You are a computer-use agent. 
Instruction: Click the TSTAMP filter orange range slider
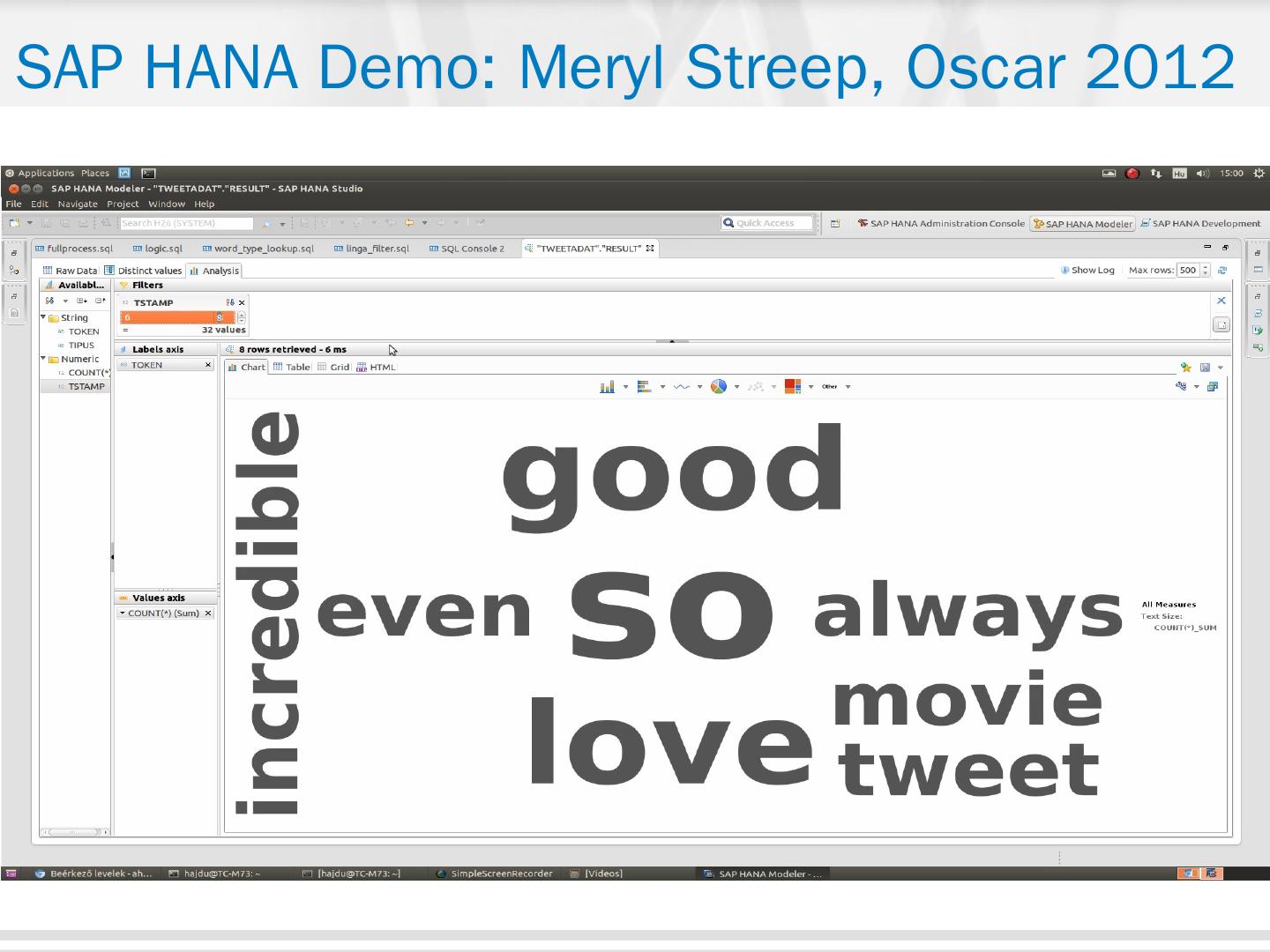pos(177,317)
